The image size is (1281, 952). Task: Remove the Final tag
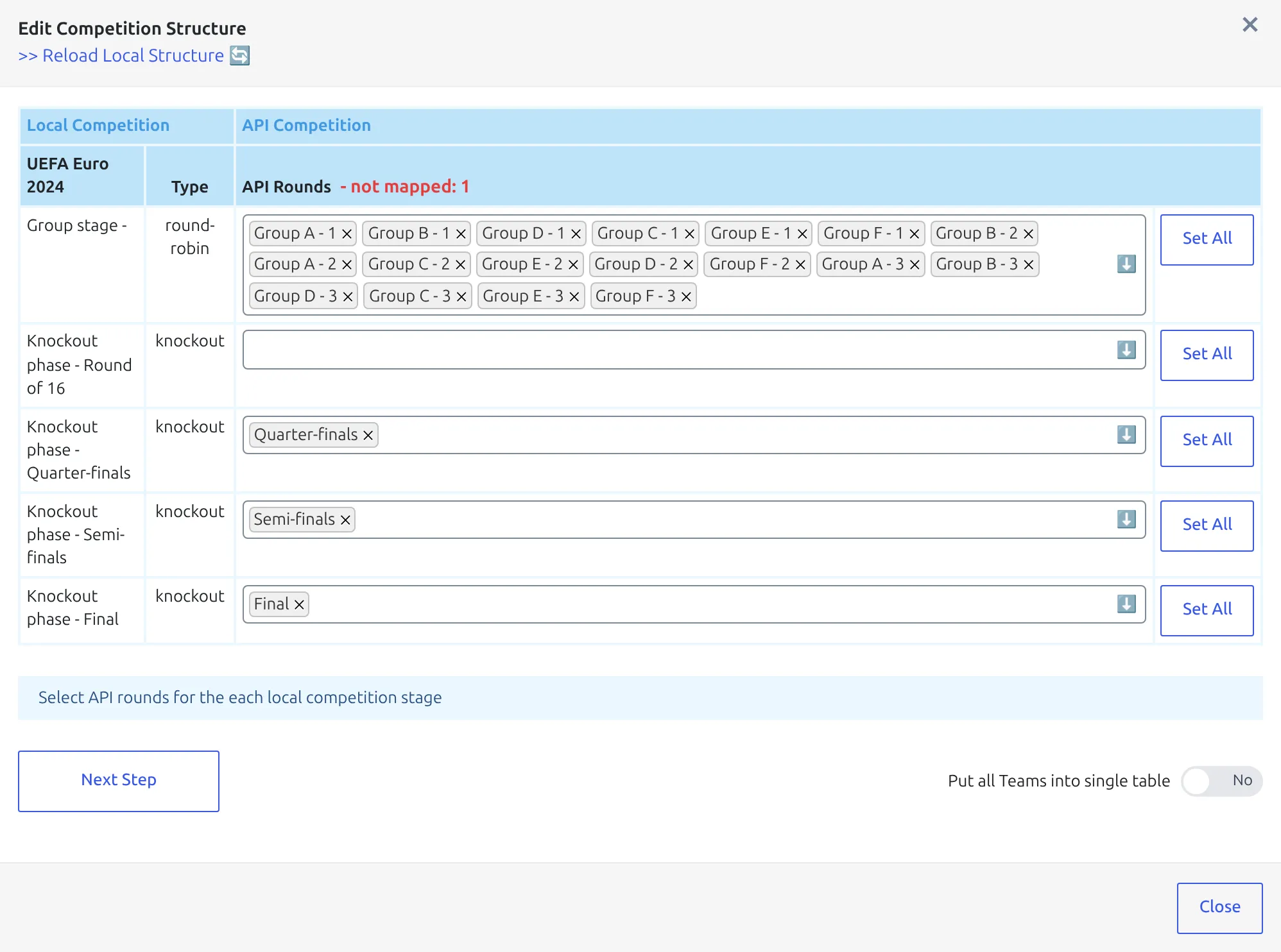[299, 605]
